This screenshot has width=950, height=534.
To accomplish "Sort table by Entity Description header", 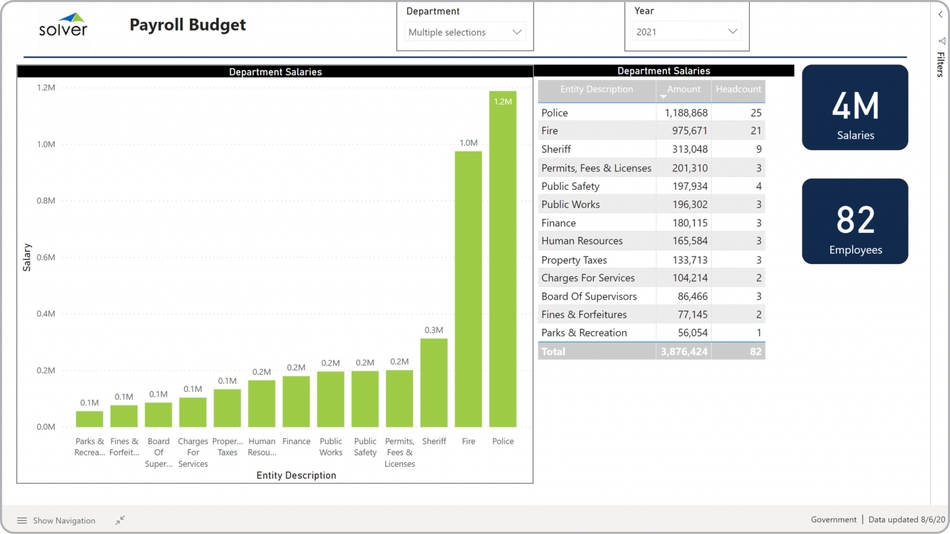I will [x=597, y=90].
